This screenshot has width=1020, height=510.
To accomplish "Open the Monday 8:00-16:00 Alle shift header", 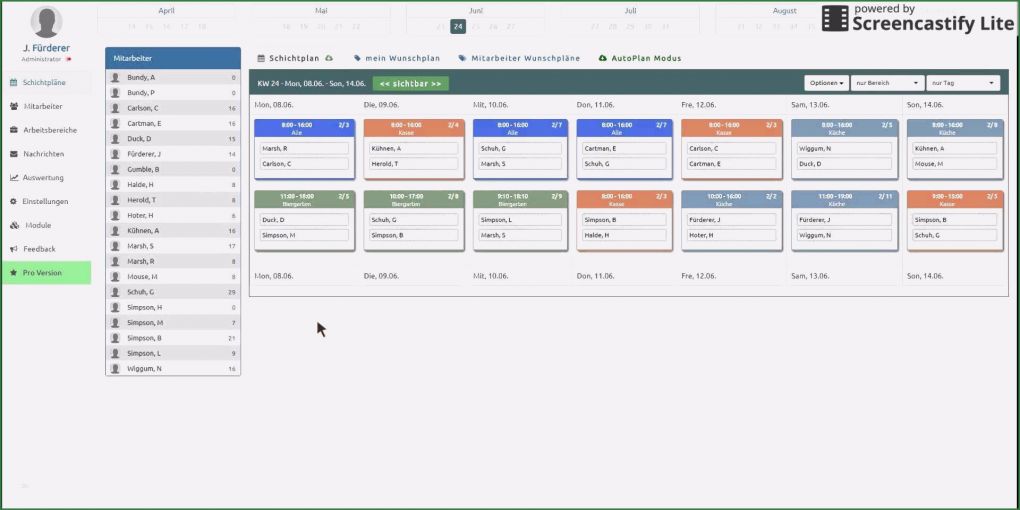I will click(x=304, y=127).
